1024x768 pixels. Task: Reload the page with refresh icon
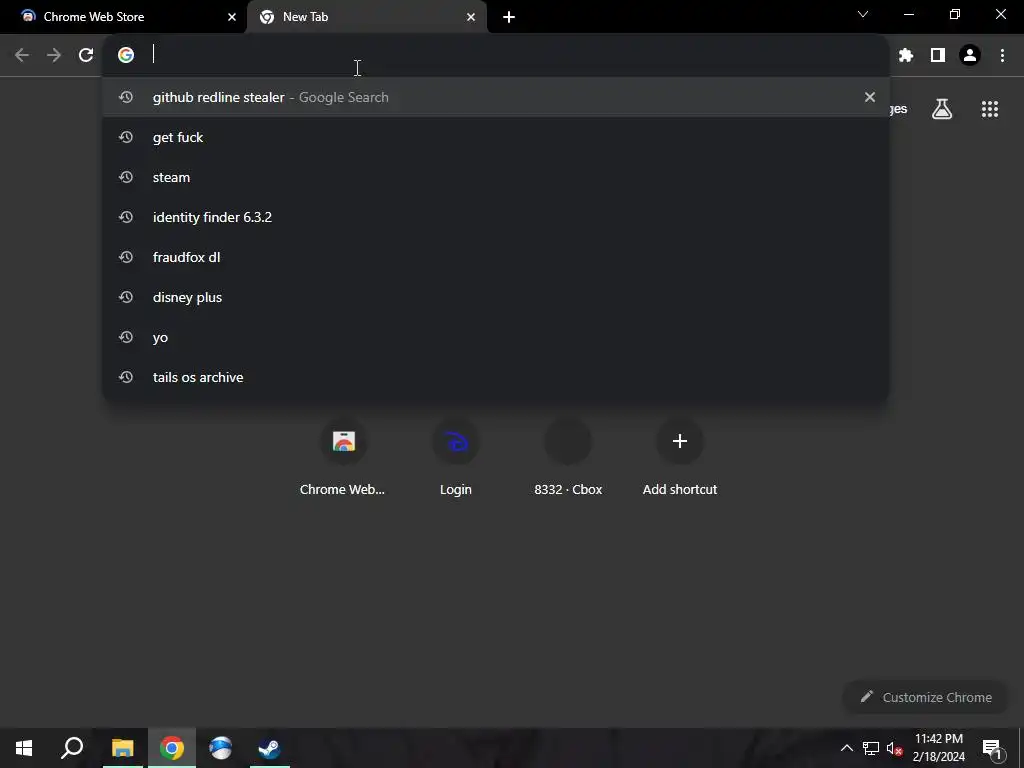[86, 56]
